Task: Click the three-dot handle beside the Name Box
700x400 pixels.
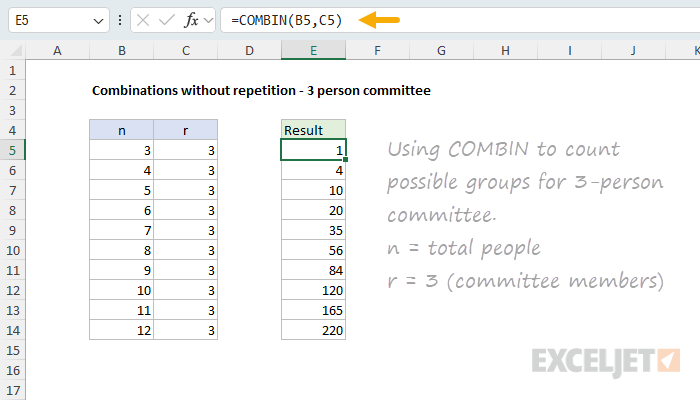Action: coord(120,20)
